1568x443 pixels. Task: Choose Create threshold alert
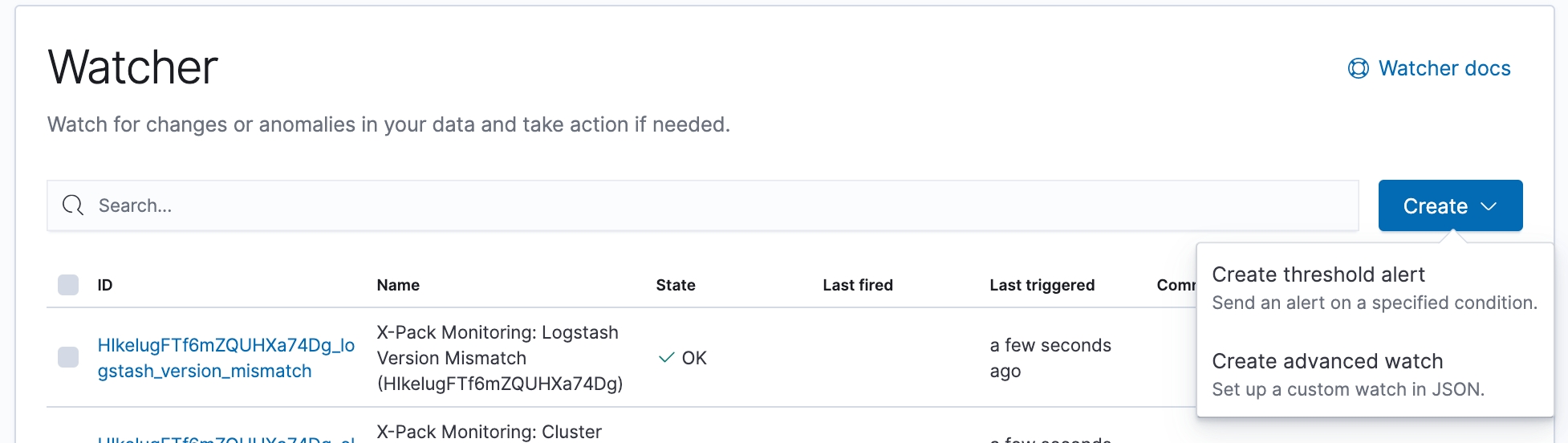pyautogui.click(x=1318, y=274)
